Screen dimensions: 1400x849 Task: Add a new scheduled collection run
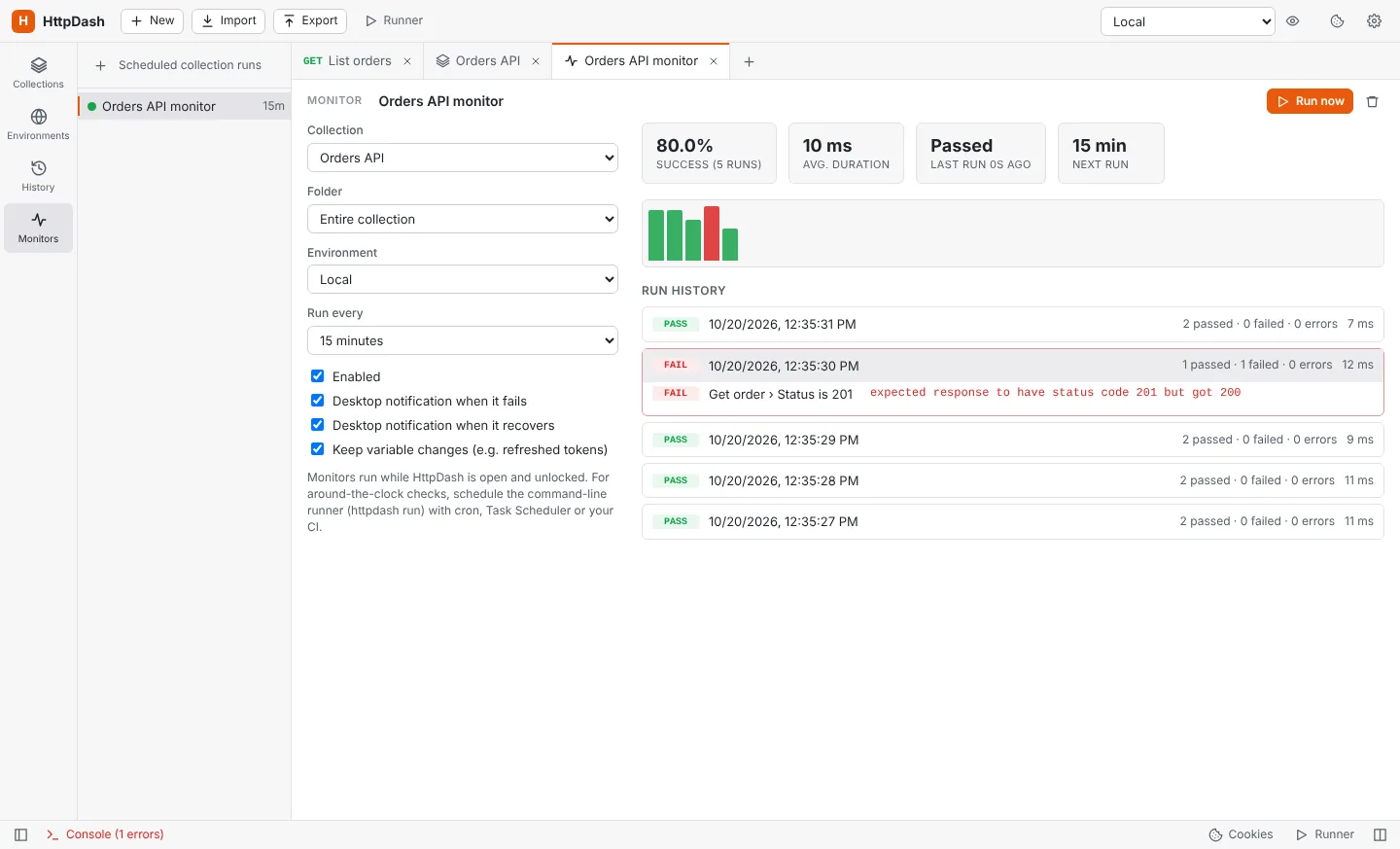[100, 65]
